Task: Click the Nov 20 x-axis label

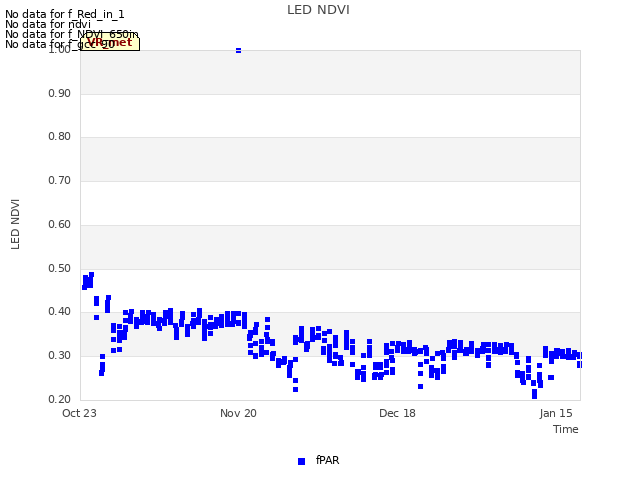Action: 238,413
